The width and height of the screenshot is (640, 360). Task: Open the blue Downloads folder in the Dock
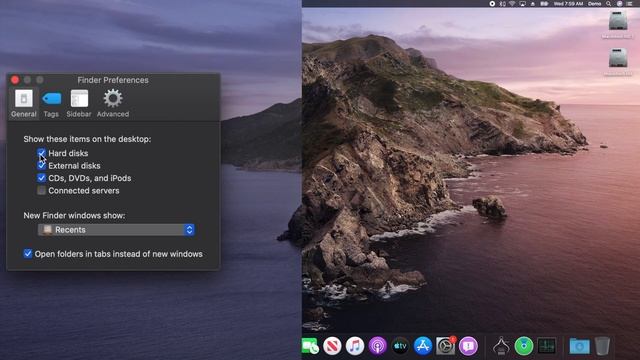point(579,346)
